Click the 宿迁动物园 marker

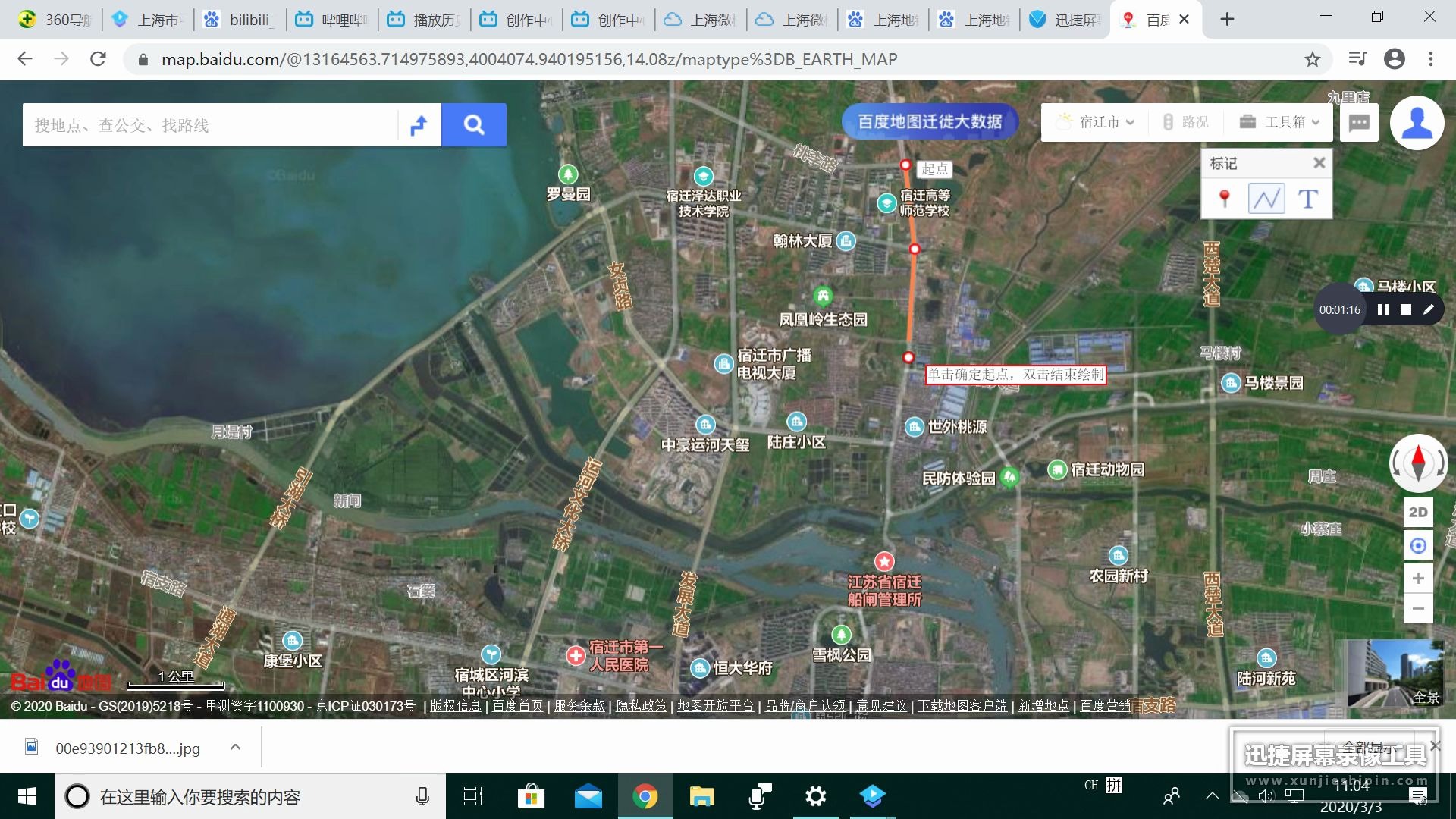(x=1057, y=469)
